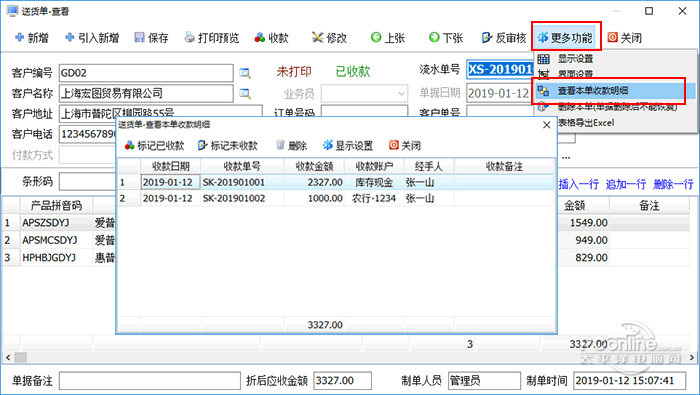Viewport: 700px width, 395px height.
Task: Save the document with 保存
Action: [x=151, y=38]
